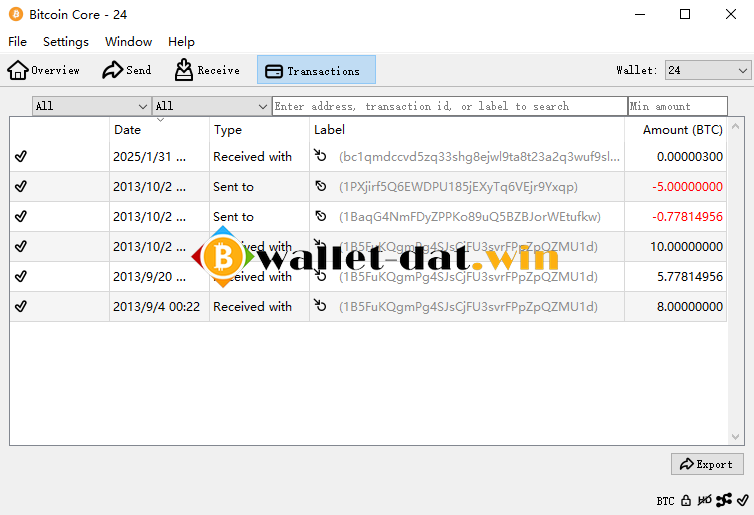This screenshot has width=754, height=515.
Task: Click confirmed checkmark of the 10.00000000 transaction
Action: click(21, 246)
